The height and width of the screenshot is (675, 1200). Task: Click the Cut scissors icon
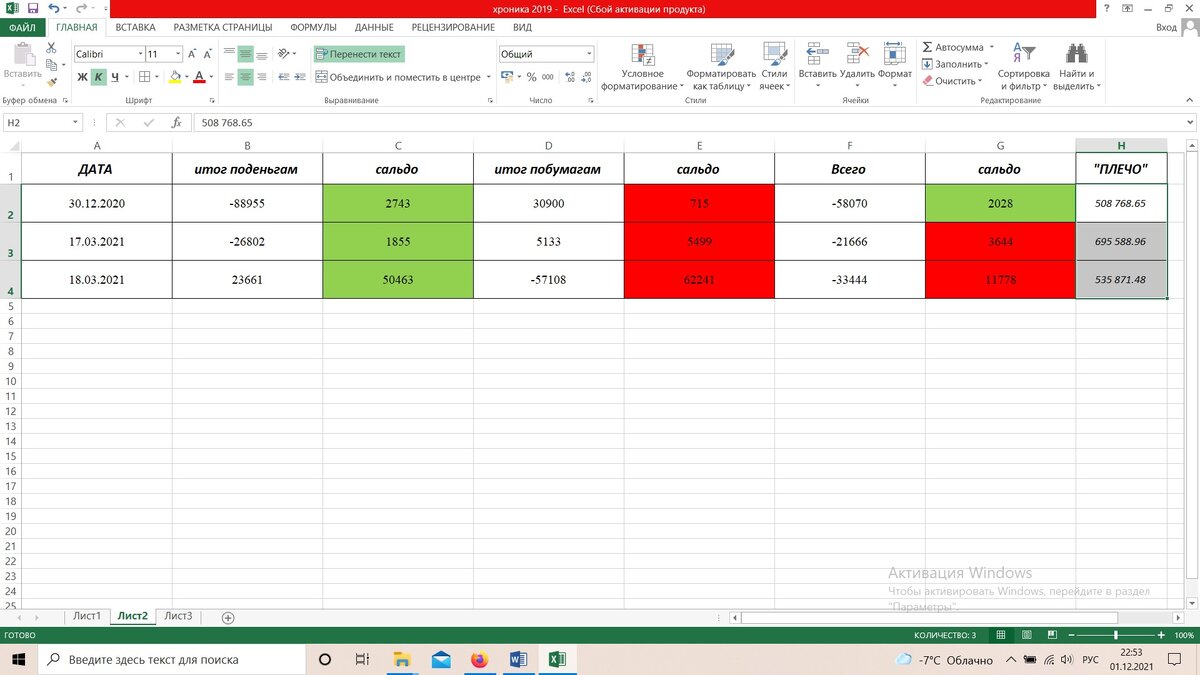coord(52,47)
